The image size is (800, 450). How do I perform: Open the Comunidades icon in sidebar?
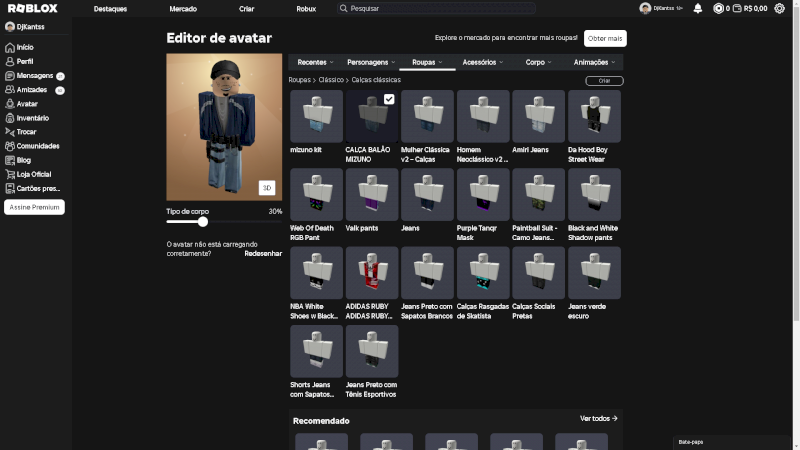coord(10,146)
